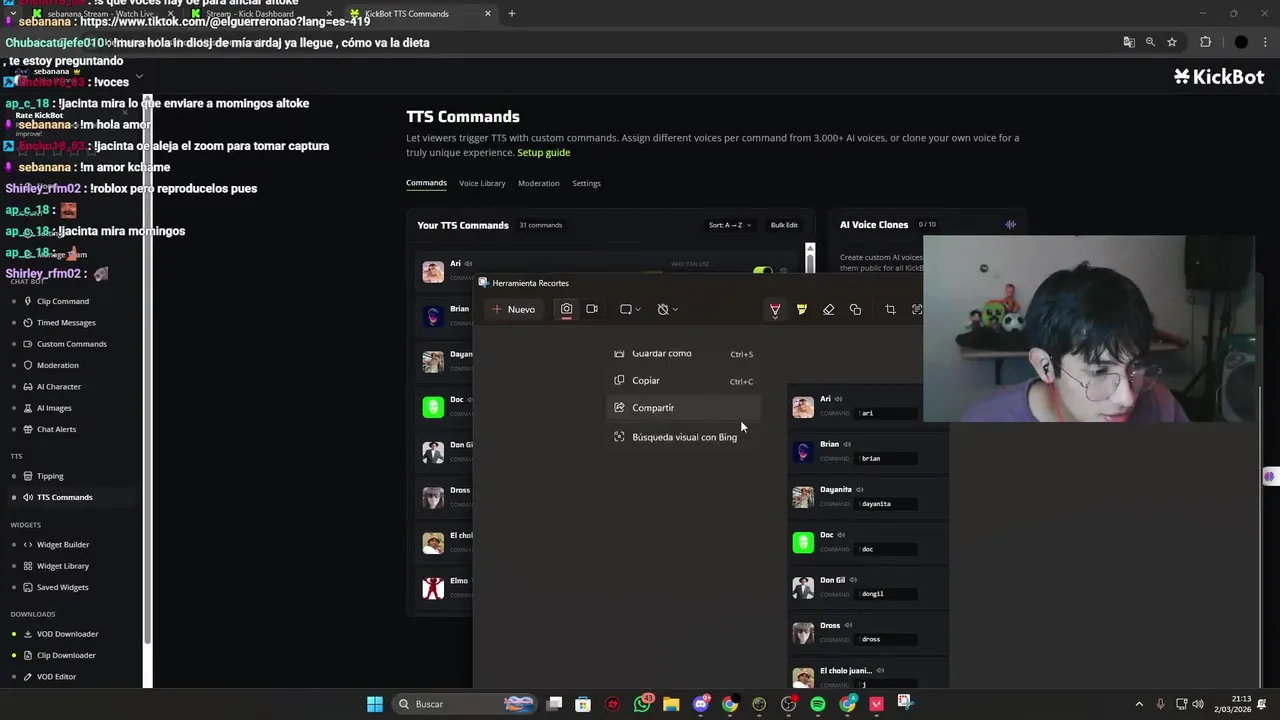Click the KickBot logo

tap(1219, 76)
